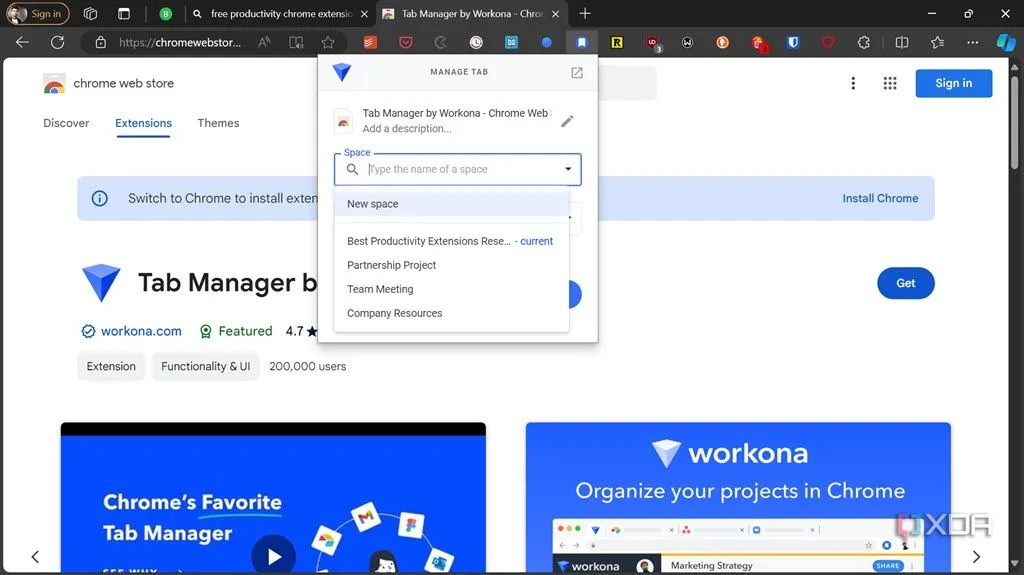Click the red extension icon with badge
Image resolution: width=1024 pixels, height=575 pixels.
click(758, 43)
